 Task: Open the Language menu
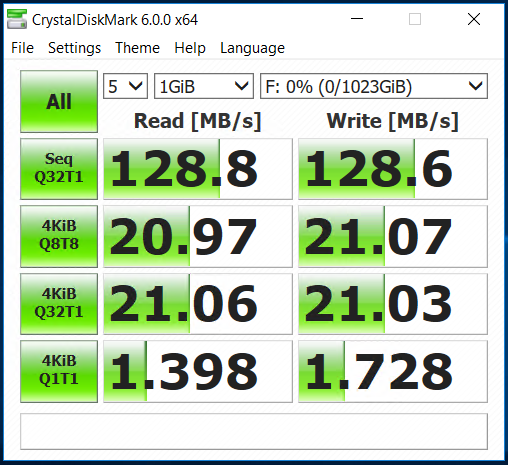pyautogui.click(x=252, y=48)
